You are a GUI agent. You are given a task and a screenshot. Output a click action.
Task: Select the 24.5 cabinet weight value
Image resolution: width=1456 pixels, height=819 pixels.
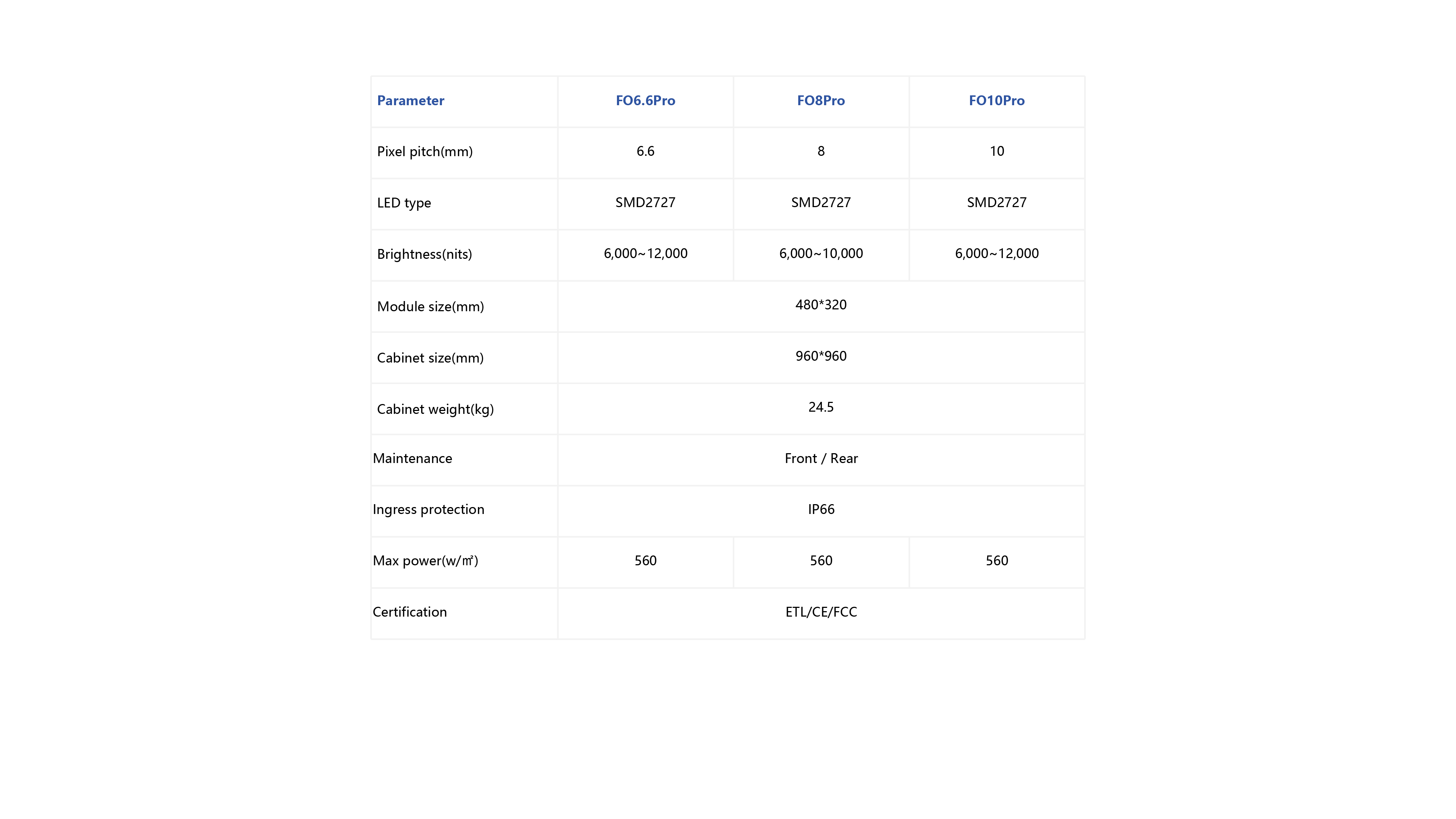[x=821, y=407]
